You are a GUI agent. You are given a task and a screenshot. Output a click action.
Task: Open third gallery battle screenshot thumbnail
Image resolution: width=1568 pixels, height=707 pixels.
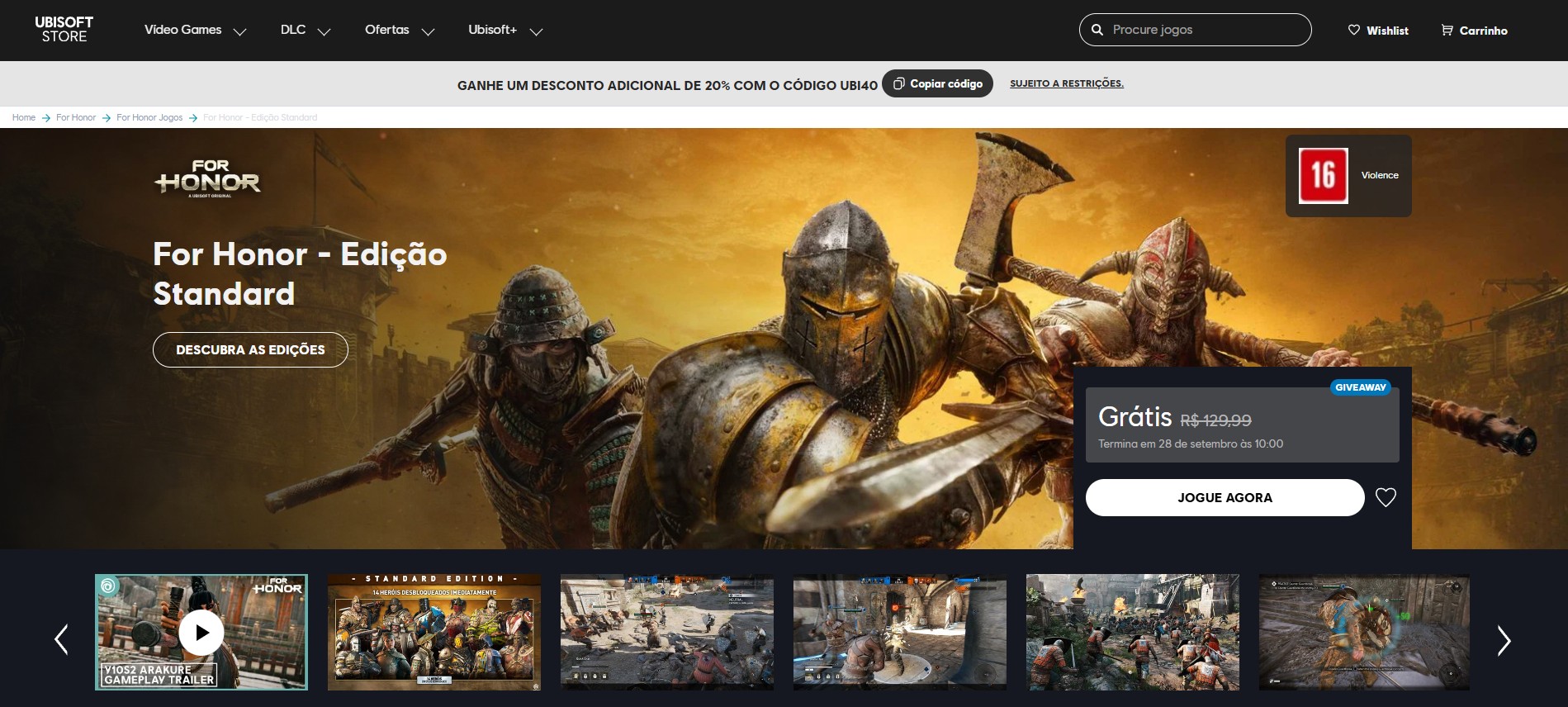click(667, 633)
